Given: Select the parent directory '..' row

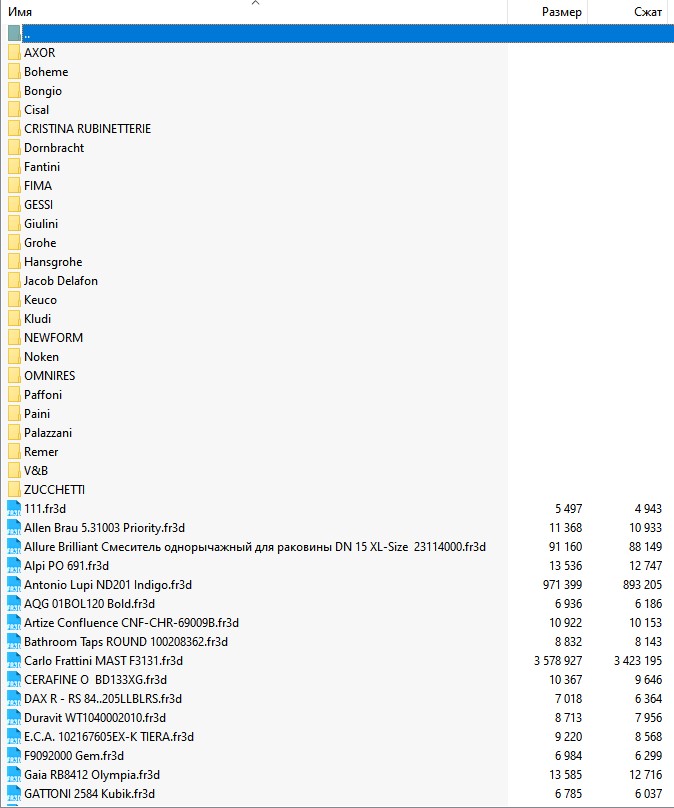Looking at the screenshot, I should pyautogui.click(x=337, y=33).
